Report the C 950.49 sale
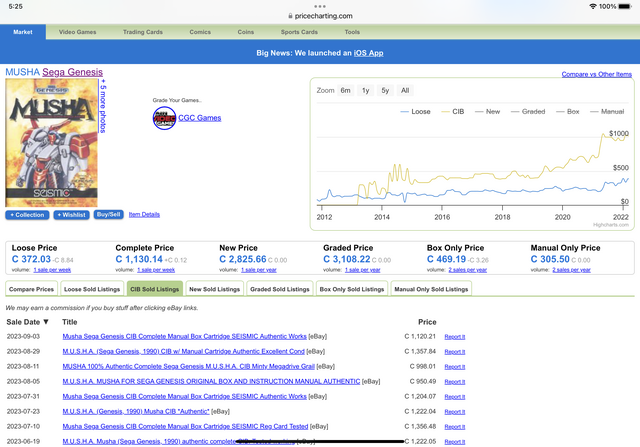640x447 pixels. pos(455,382)
